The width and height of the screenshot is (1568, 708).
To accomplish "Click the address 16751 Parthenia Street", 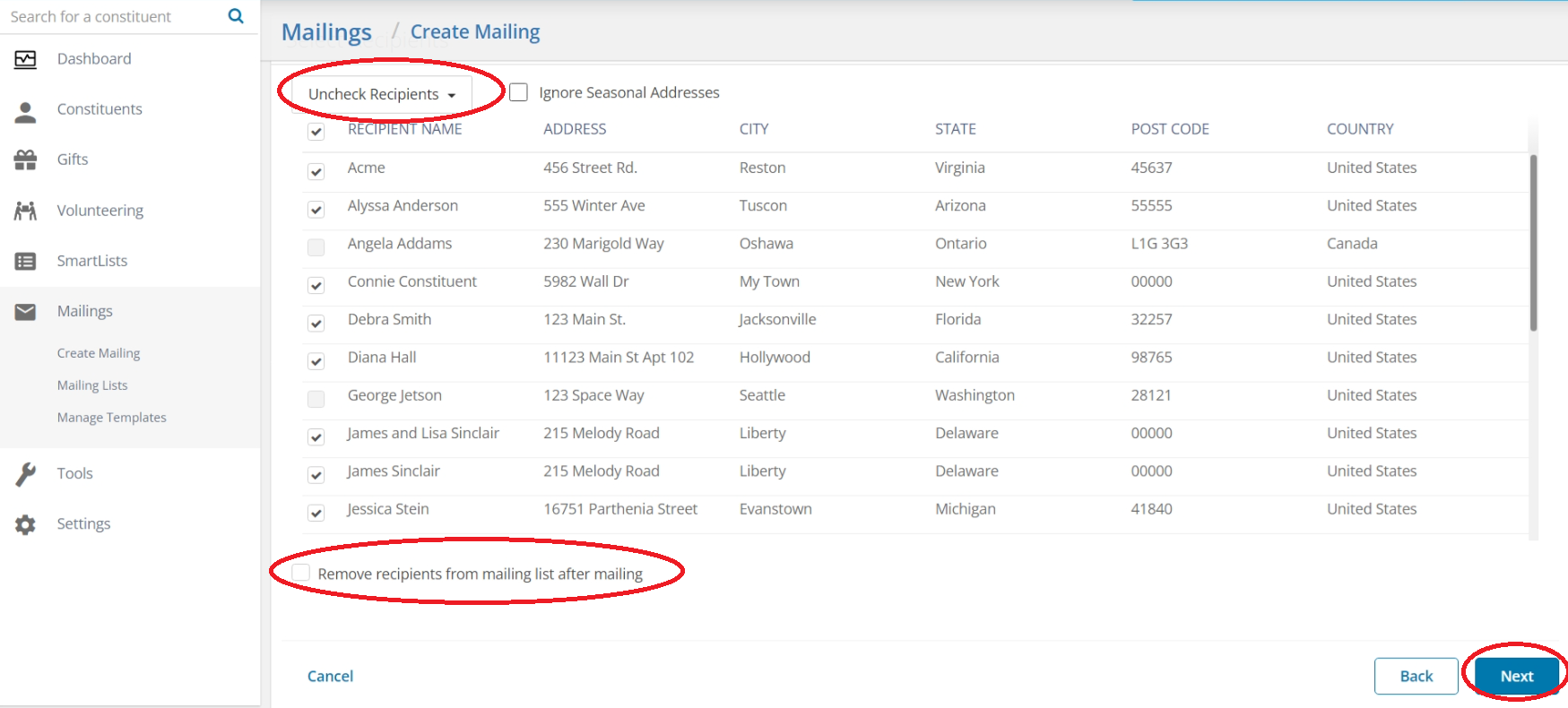I will pos(620,508).
